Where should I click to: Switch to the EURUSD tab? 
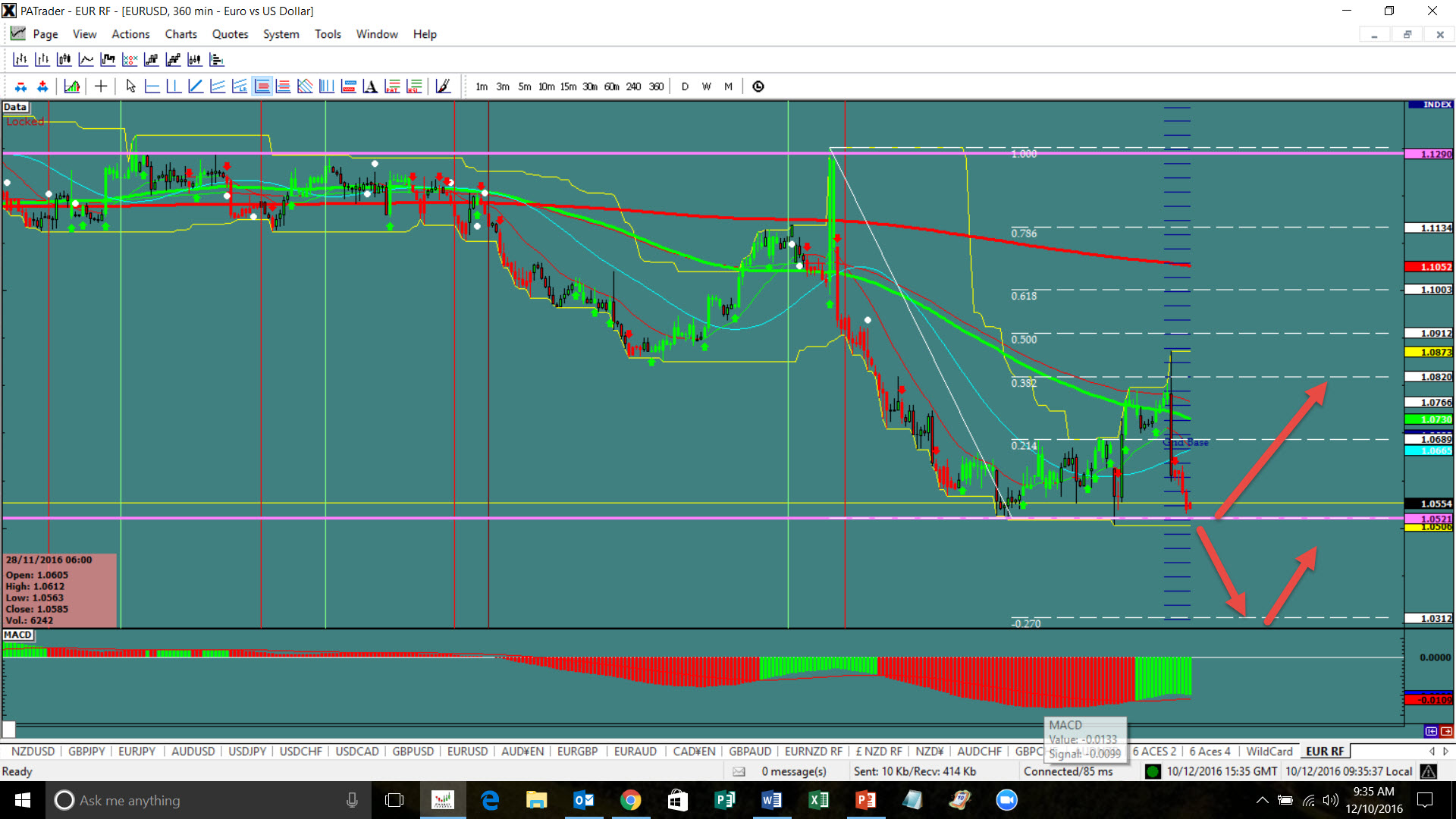(468, 752)
